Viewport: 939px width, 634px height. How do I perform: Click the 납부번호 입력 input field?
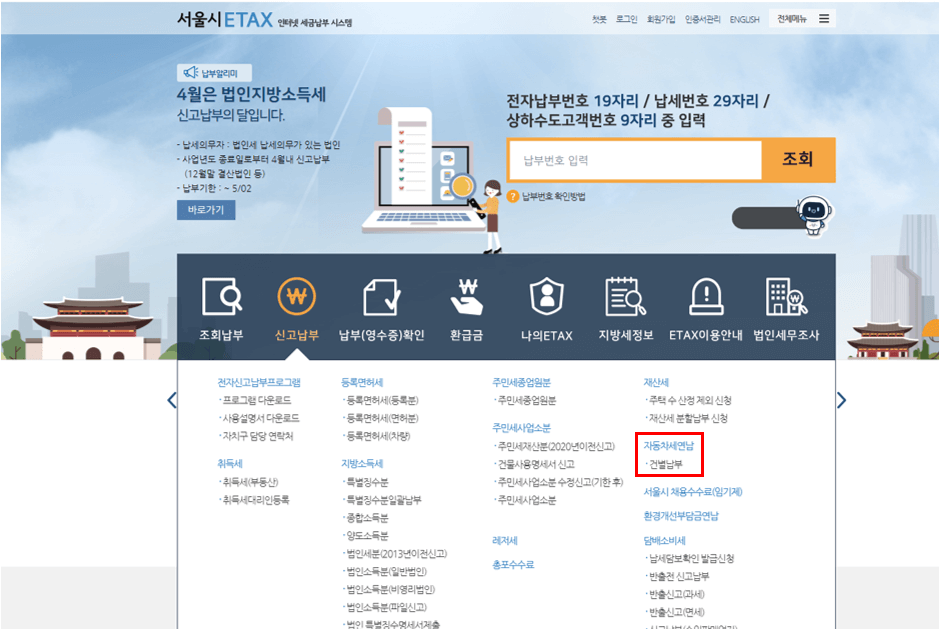pyautogui.click(x=636, y=159)
